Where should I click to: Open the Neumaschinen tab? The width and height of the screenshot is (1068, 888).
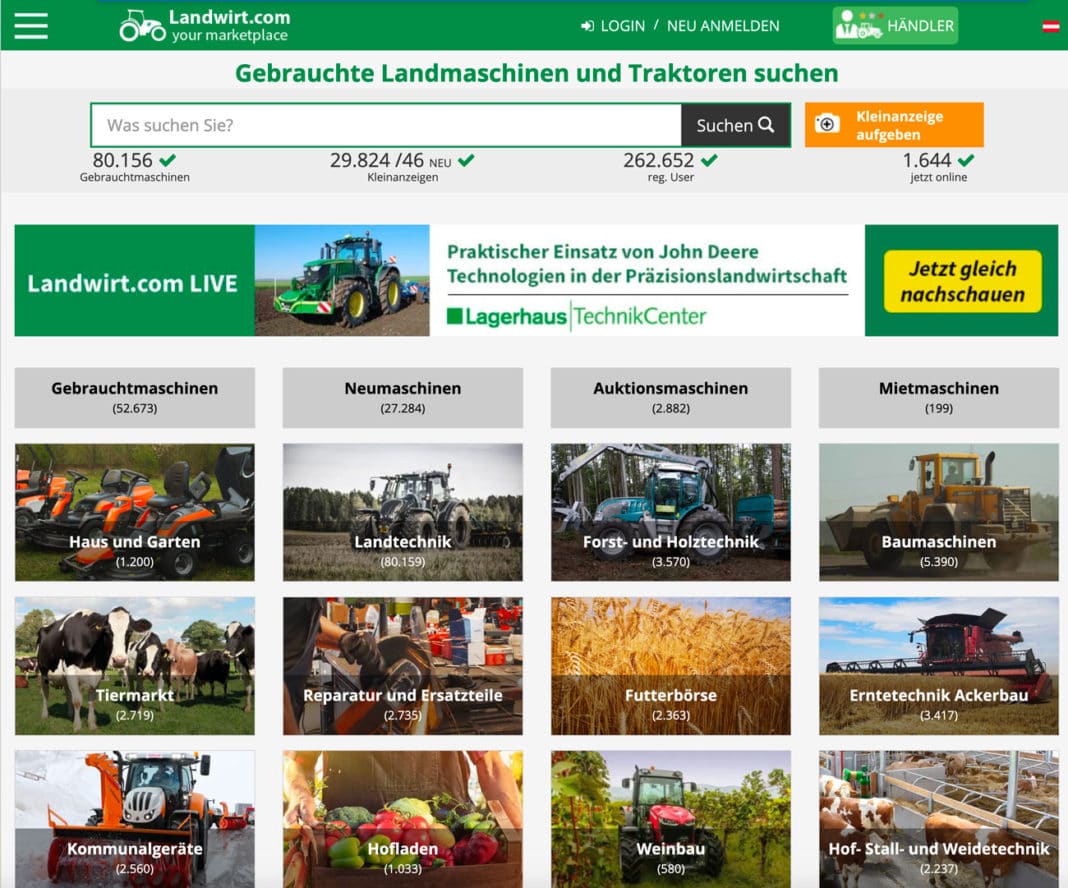tap(403, 398)
